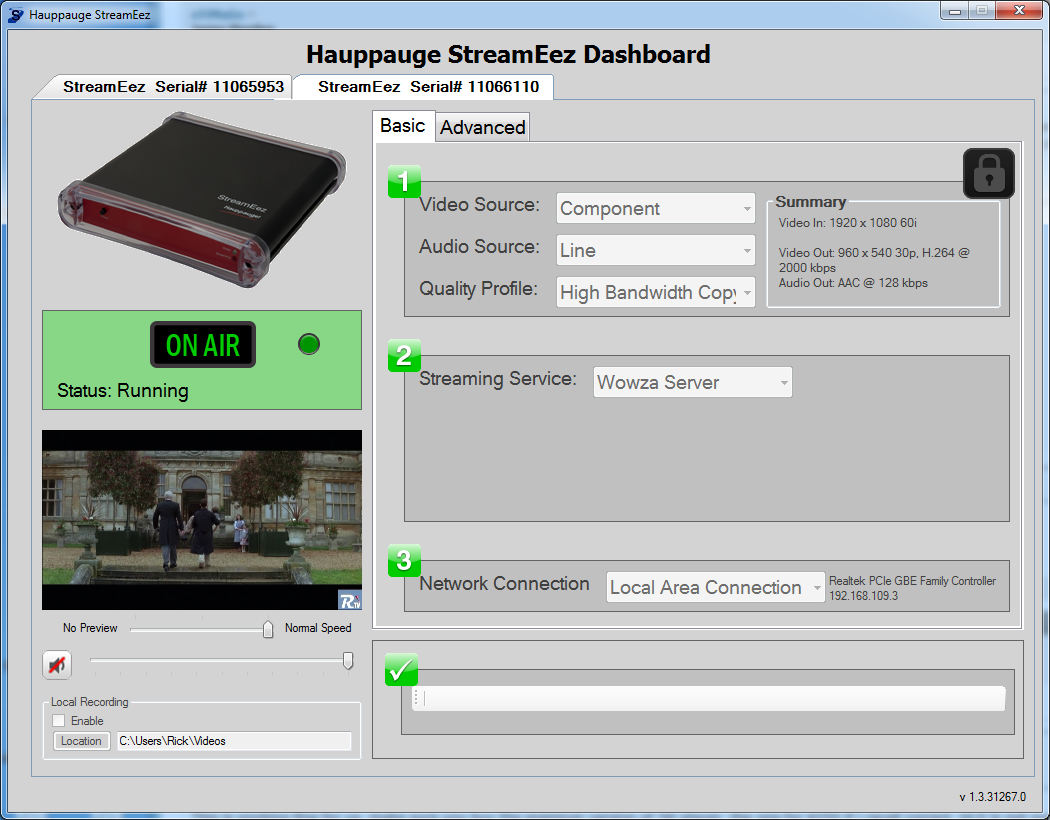Viewport: 1050px width, 820px height.
Task: Click the 'Video In: 1920 x 1080 60i' summary line
Action: (x=847, y=223)
